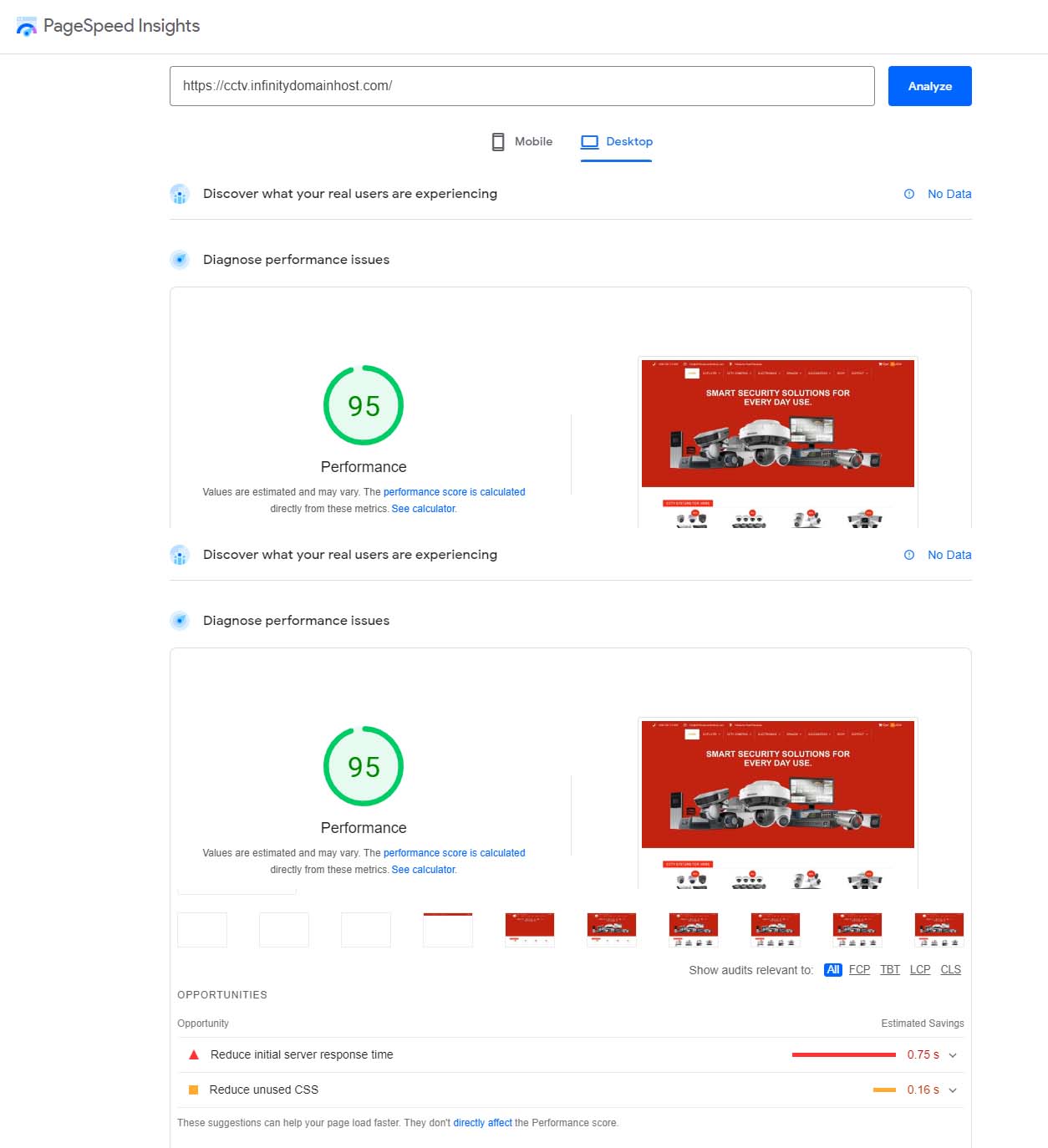
Task: Click the URL input field
Action: point(521,86)
